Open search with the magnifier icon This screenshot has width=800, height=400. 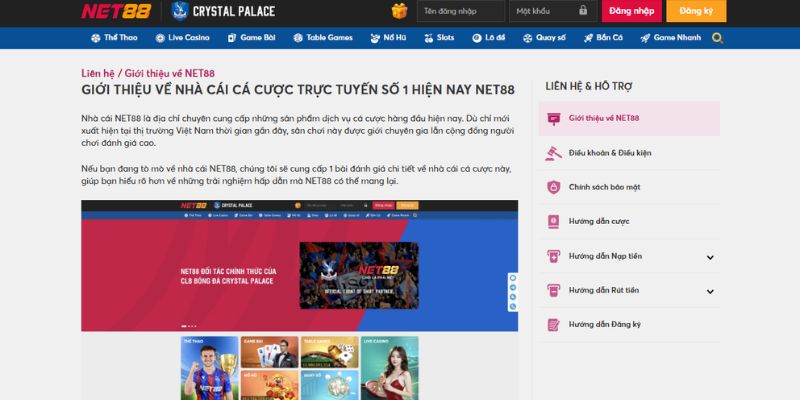tap(717, 38)
